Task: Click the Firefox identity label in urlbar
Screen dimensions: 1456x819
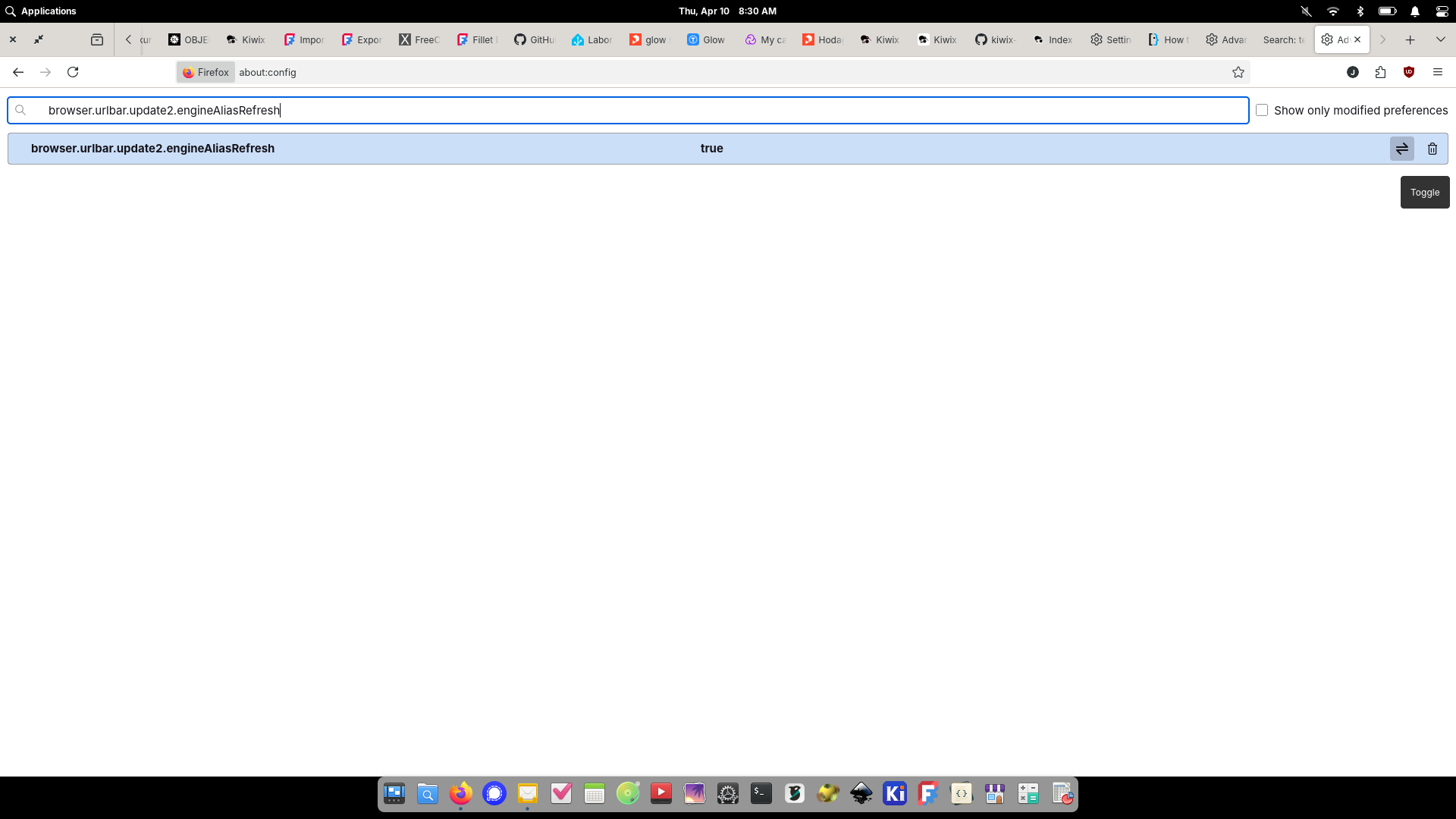Action: pos(206,72)
